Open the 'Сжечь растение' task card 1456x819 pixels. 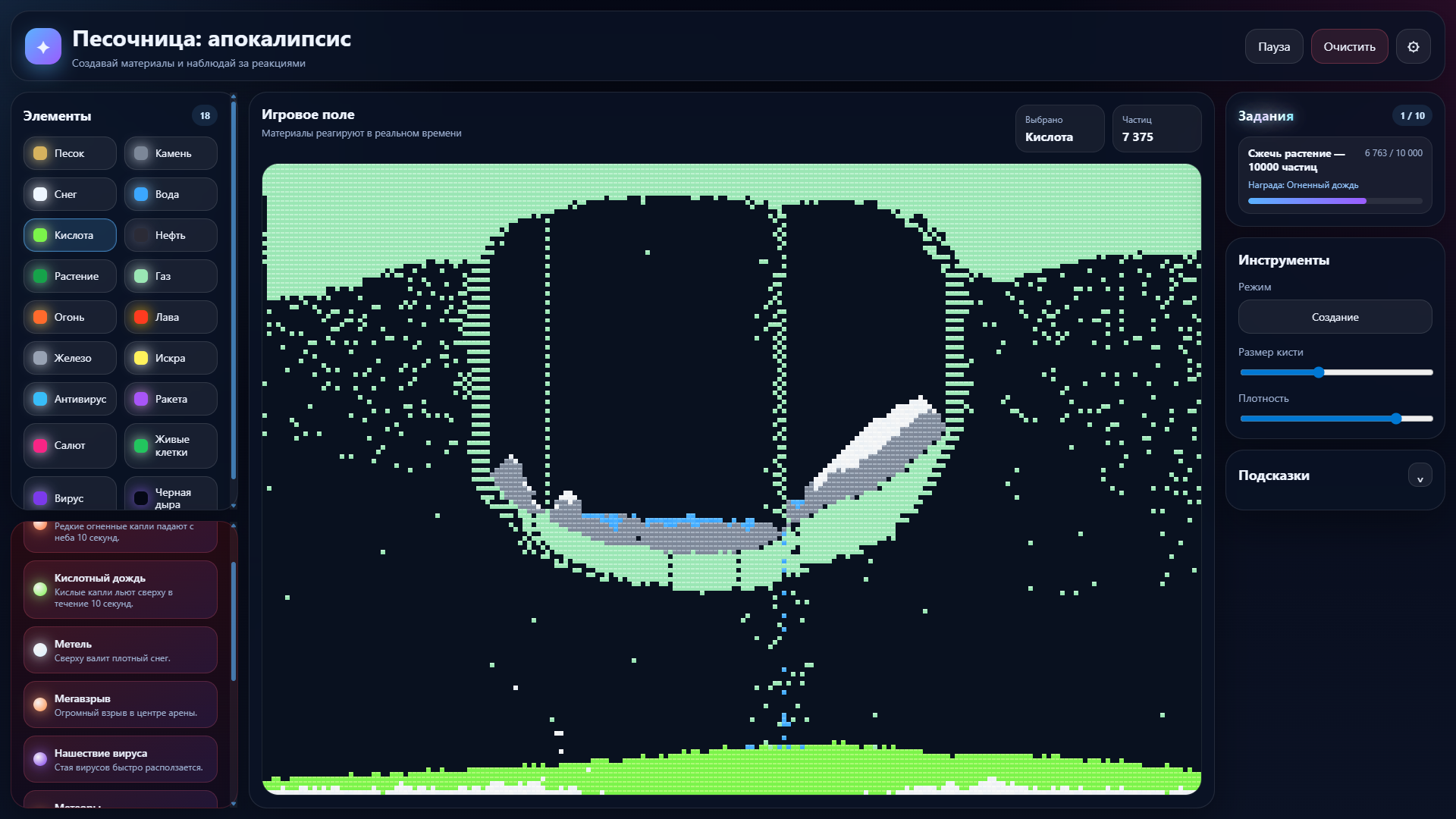(1335, 175)
